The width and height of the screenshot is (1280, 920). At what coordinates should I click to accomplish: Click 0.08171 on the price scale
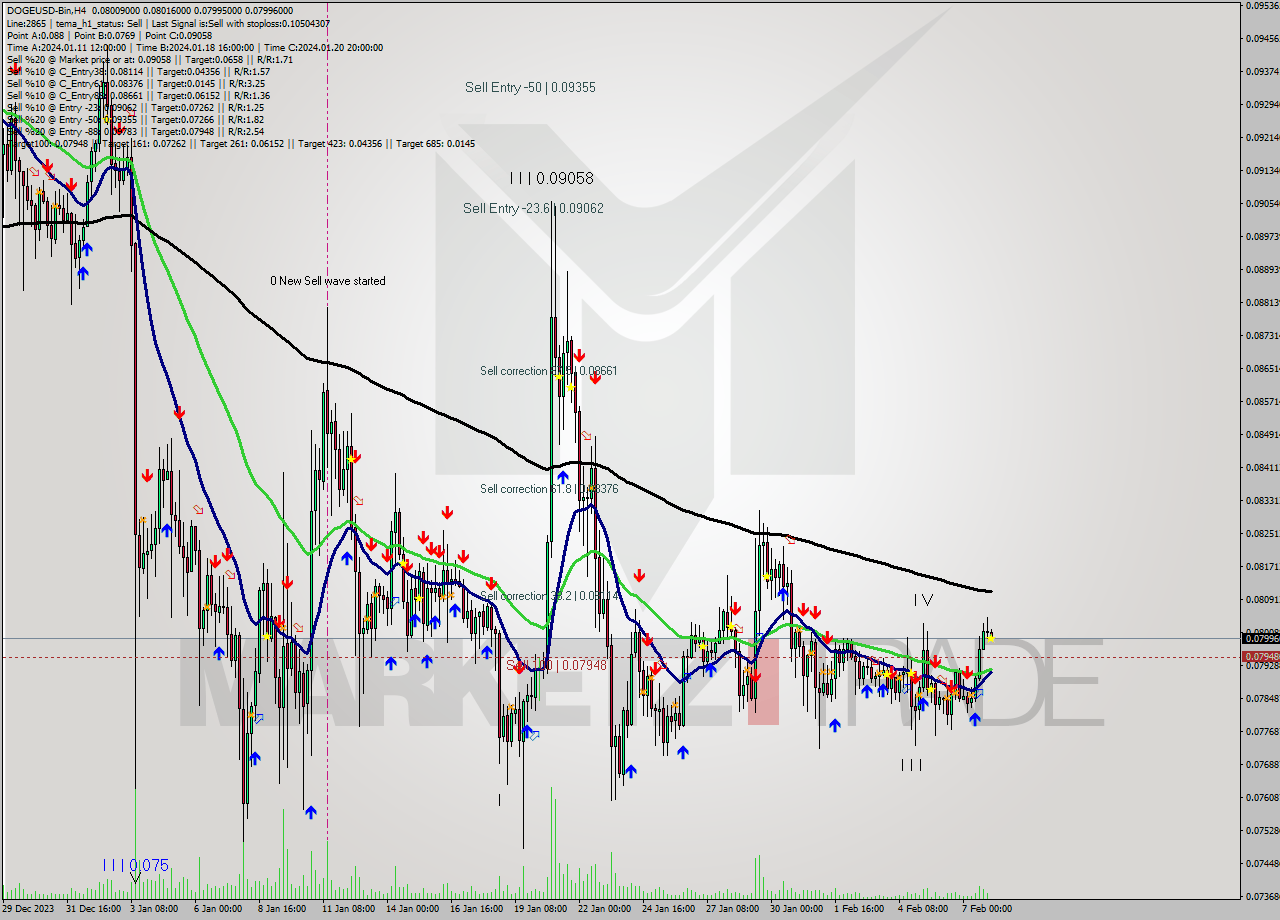pos(1263,566)
